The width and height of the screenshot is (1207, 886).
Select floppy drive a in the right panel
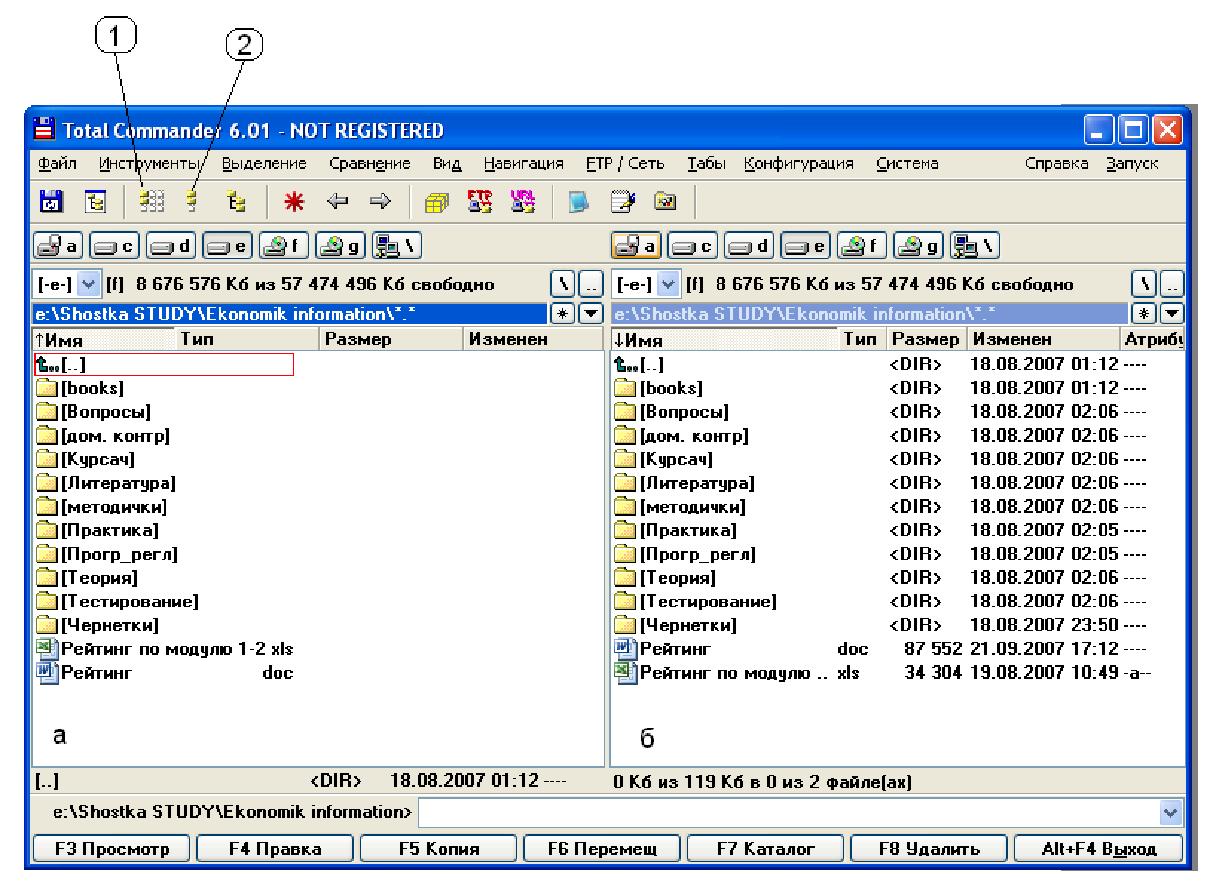(x=636, y=244)
